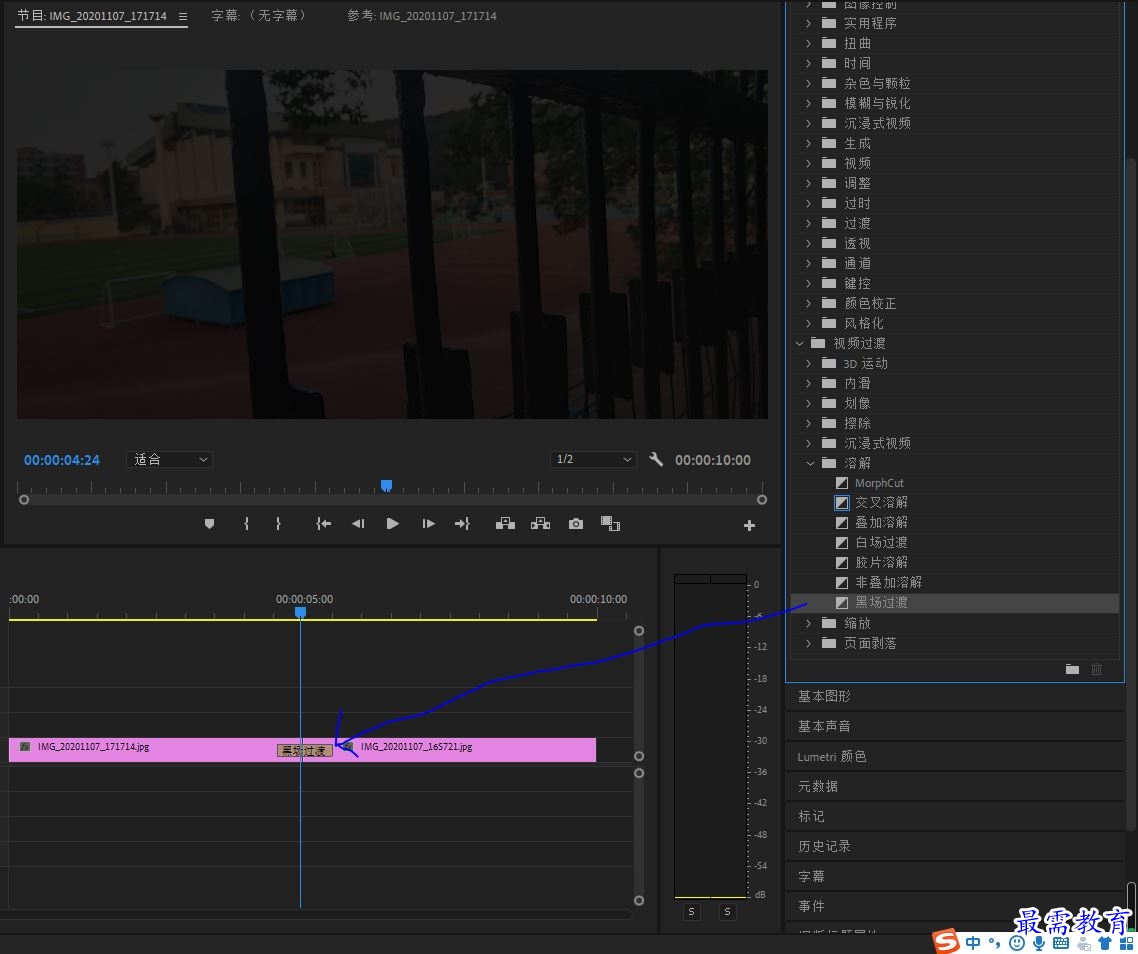1138x954 pixels.
Task: Open button editor plus icon
Action: [x=750, y=525]
